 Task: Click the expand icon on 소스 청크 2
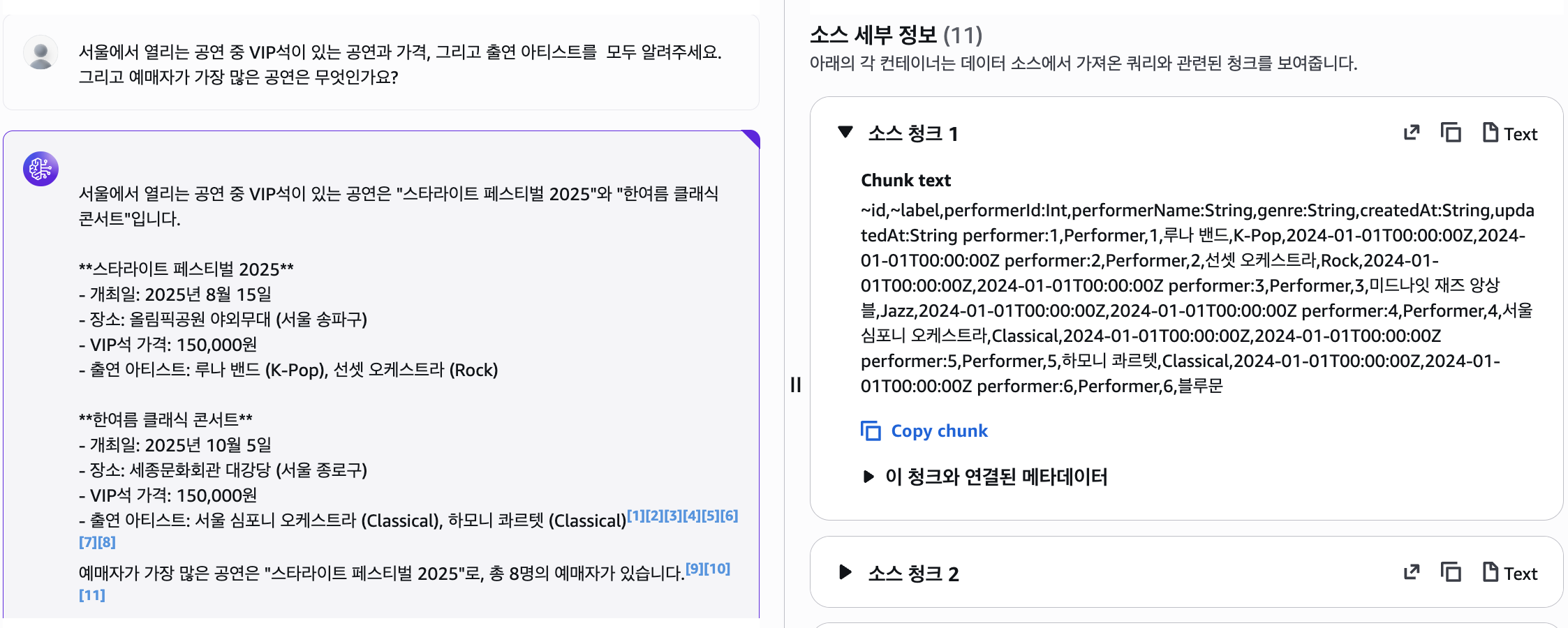coord(1411,571)
